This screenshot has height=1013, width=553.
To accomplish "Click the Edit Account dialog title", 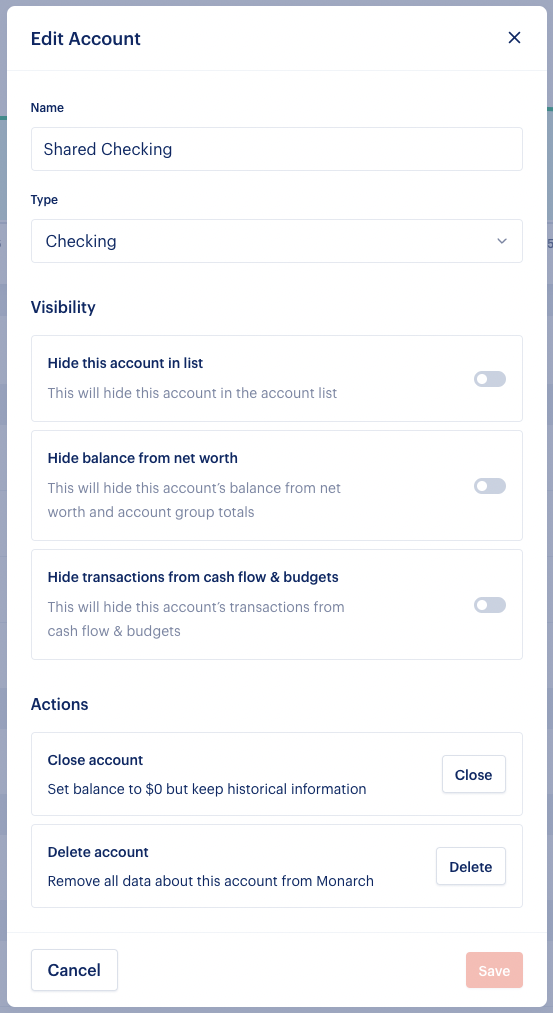I will 86,39.
